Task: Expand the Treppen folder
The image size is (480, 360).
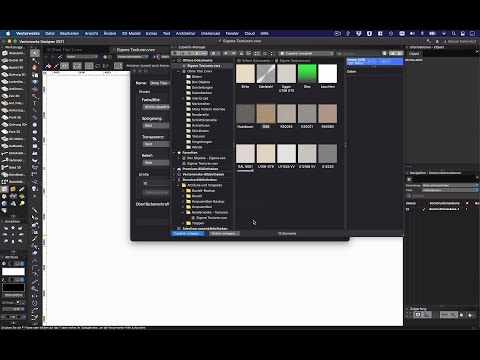Action: point(183,223)
